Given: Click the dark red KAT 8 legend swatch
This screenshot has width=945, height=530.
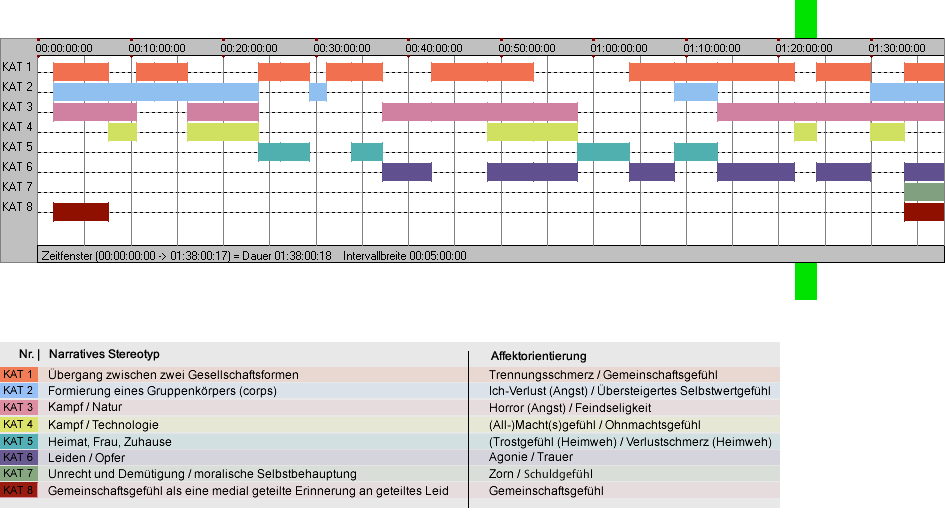Looking at the screenshot, I should [x=19, y=490].
